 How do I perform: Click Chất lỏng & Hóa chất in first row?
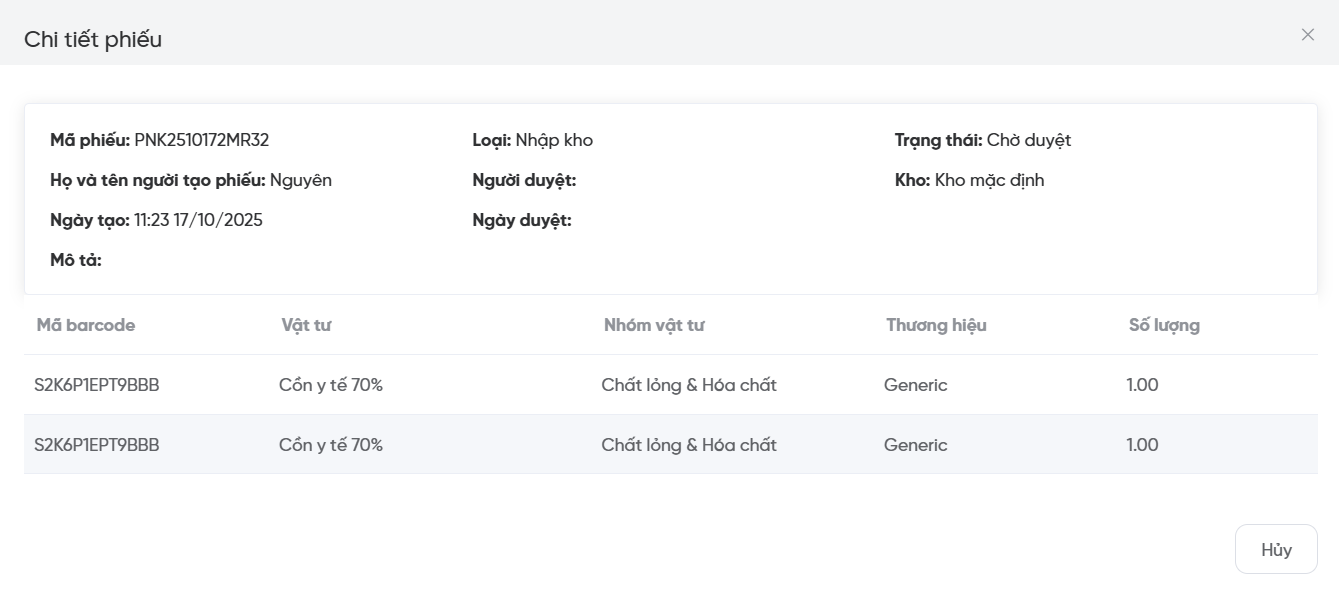pos(689,385)
